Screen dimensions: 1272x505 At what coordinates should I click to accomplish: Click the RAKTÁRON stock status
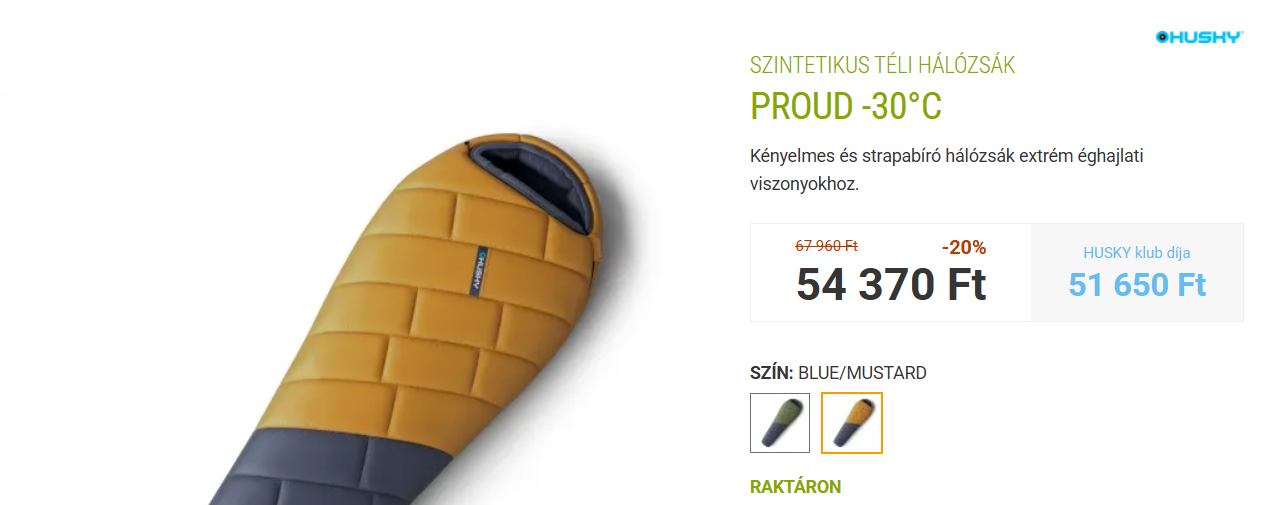pos(796,487)
